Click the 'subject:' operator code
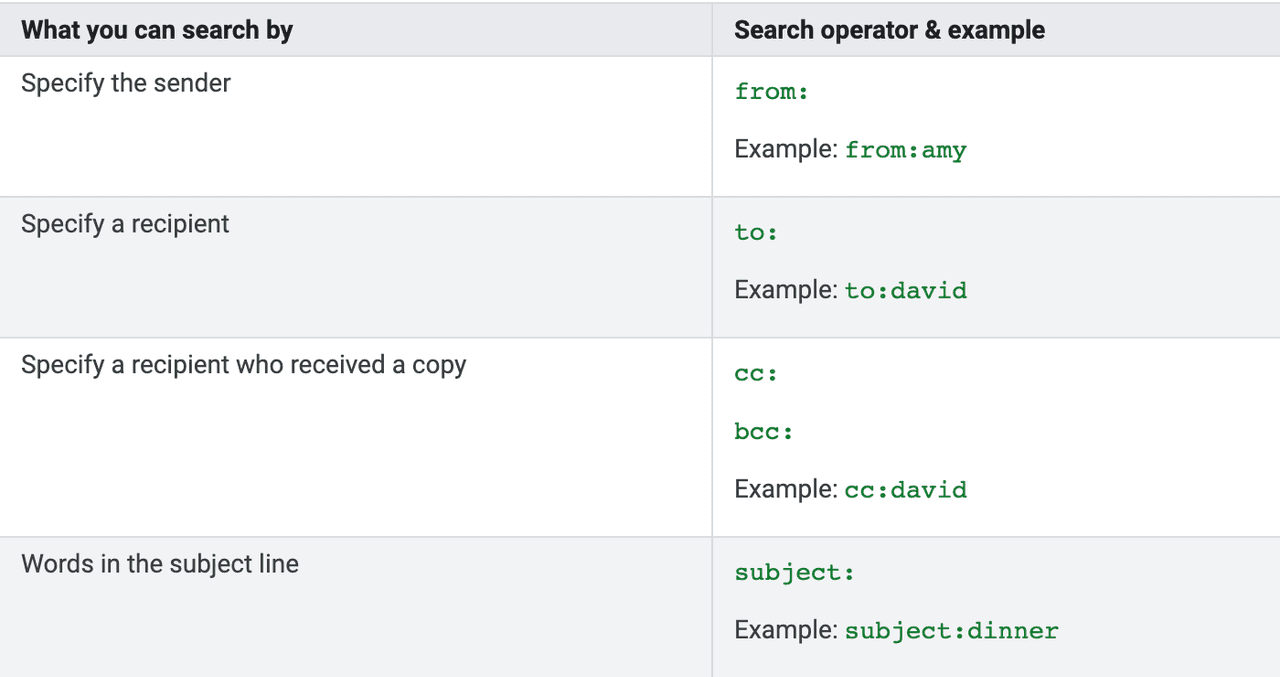The image size is (1280, 677). point(794,573)
